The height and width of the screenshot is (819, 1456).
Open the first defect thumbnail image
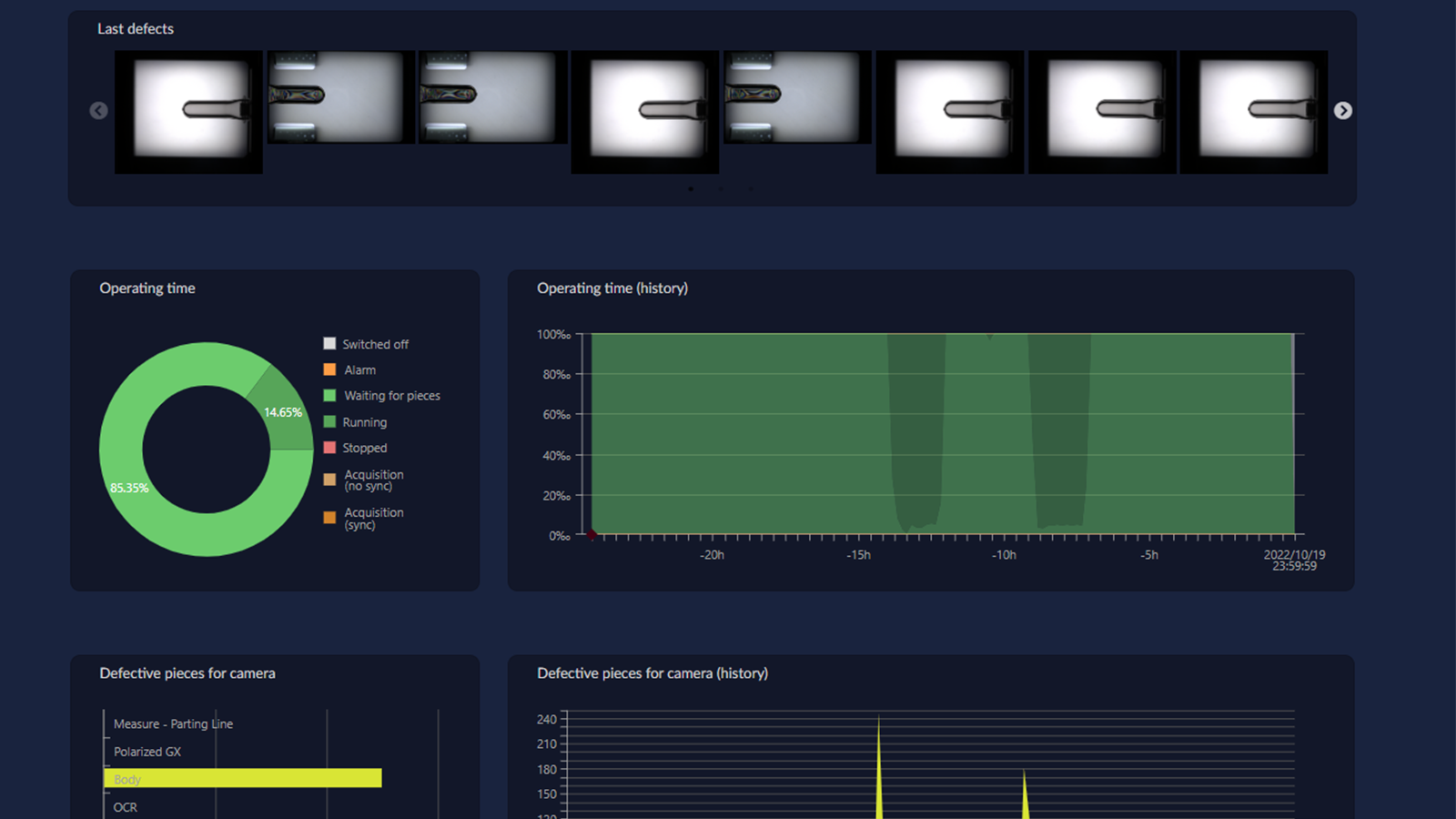[x=188, y=111]
